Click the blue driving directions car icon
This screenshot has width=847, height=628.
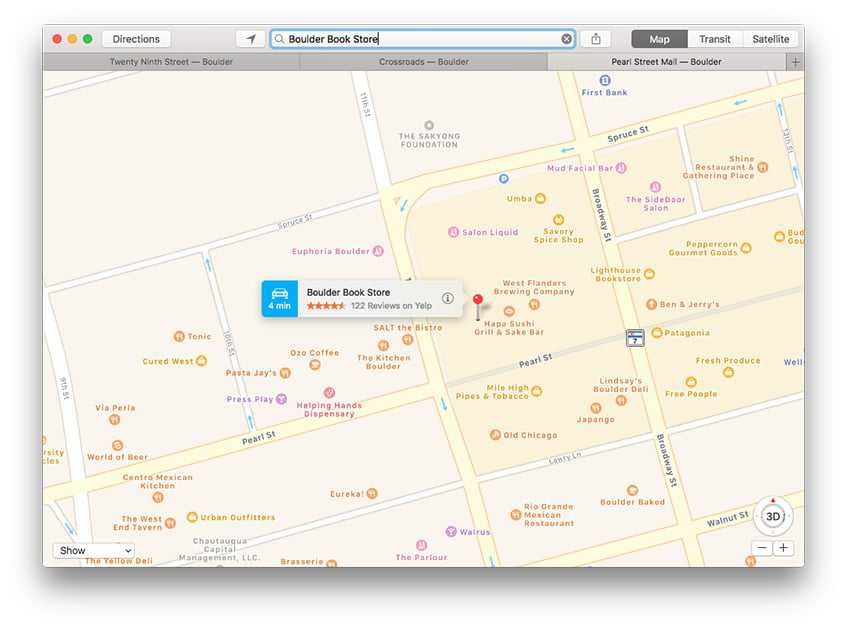tap(279, 298)
